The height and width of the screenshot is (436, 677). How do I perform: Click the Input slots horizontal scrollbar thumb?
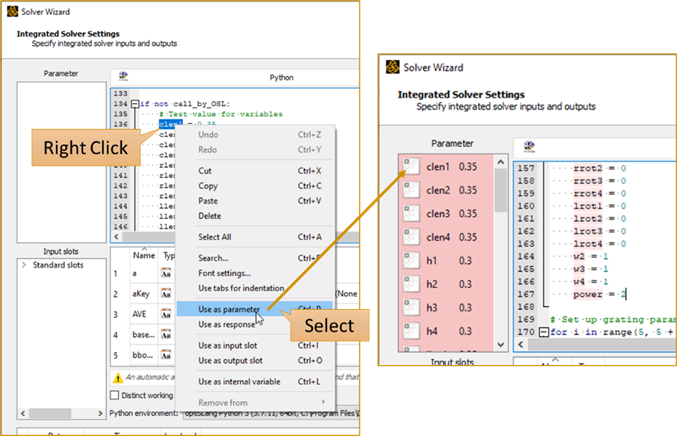(x=50, y=413)
